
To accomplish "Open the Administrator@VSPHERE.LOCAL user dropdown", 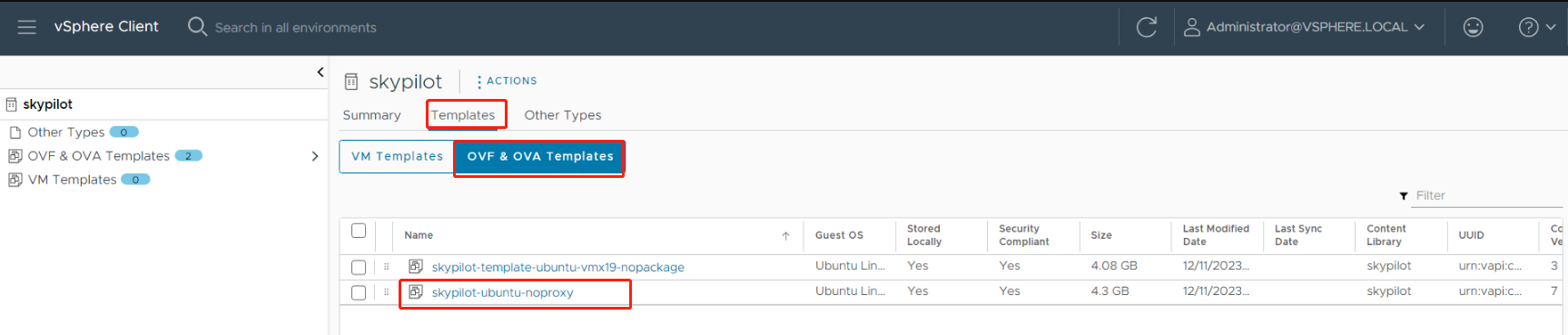I will coord(1304,27).
